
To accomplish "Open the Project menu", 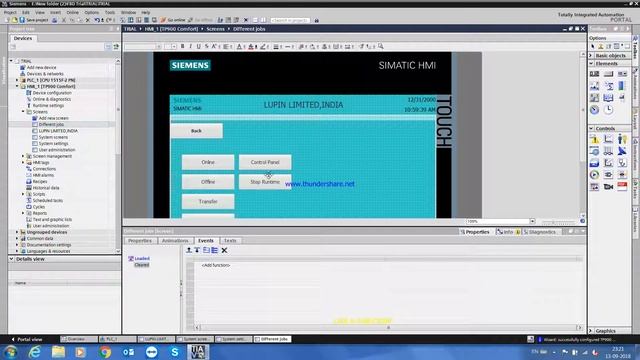I will 10,13.
